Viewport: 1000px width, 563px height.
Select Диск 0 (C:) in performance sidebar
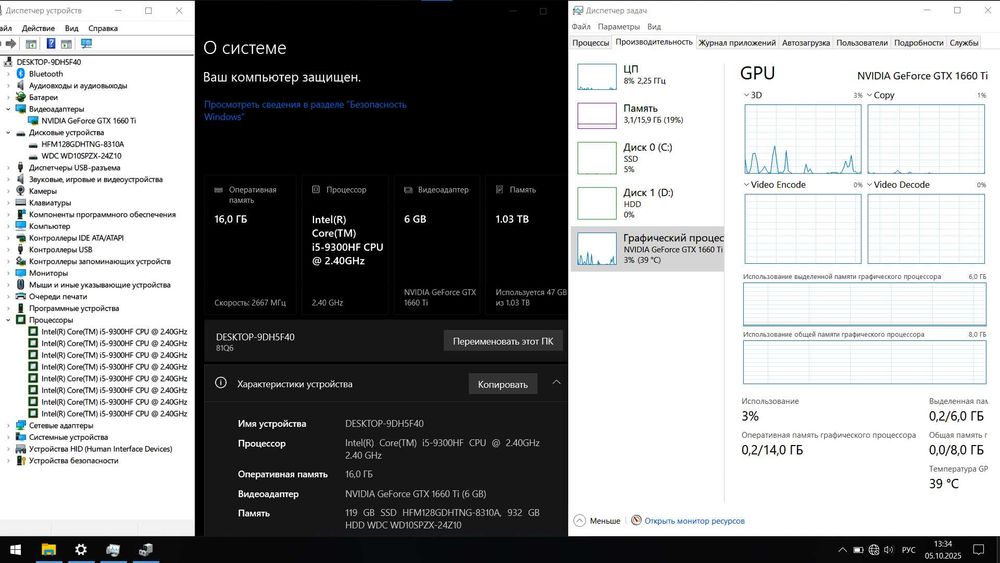click(x=647, y=157)
